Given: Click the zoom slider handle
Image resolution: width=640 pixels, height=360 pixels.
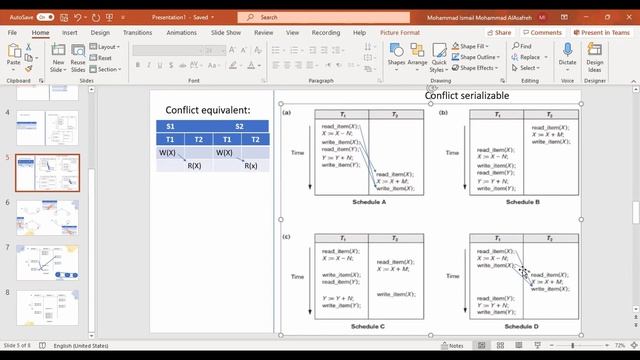Looking at the screenshot, I should tap(573, 346).
